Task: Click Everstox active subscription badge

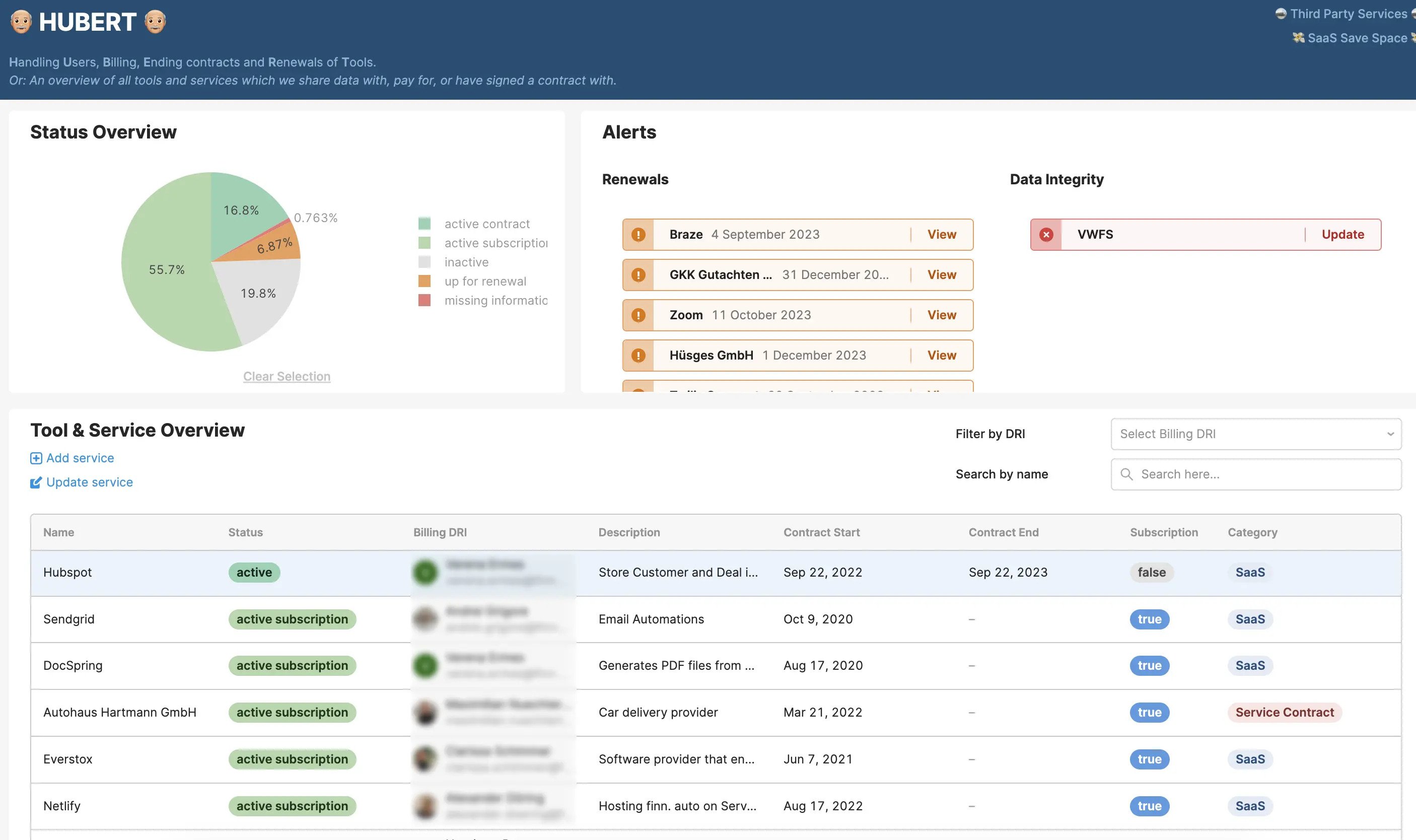Action: [292, 759]
